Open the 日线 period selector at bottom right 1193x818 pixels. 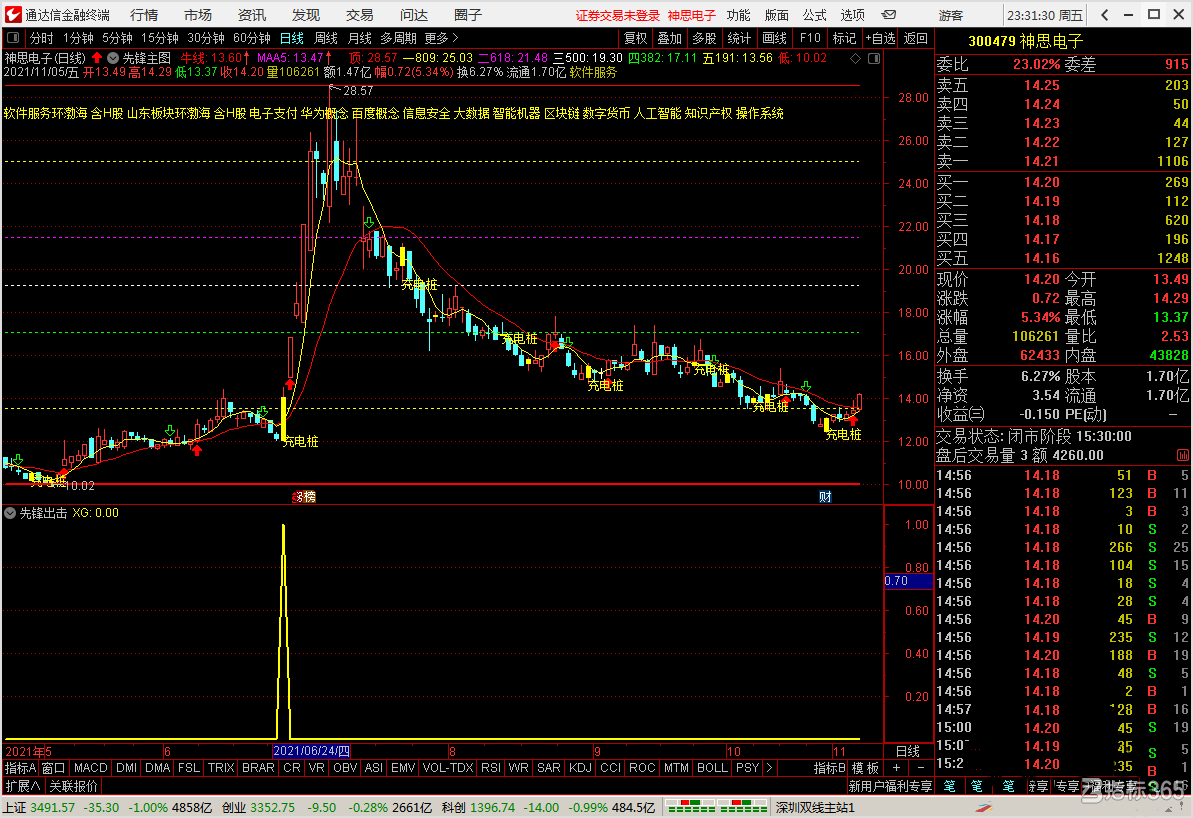[908, 751]
